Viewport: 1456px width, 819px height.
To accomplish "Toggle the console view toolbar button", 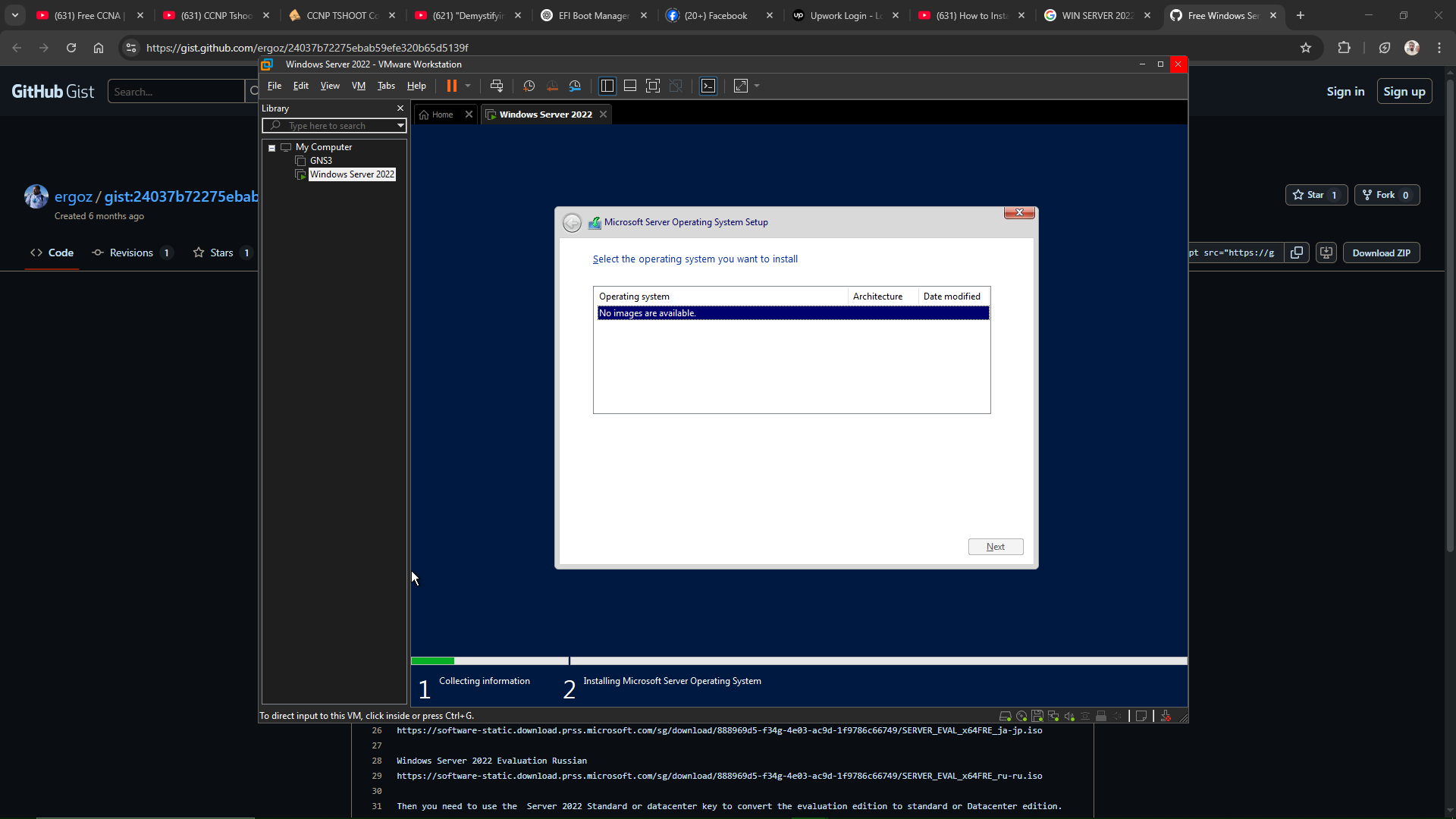I will click(708, 86).
